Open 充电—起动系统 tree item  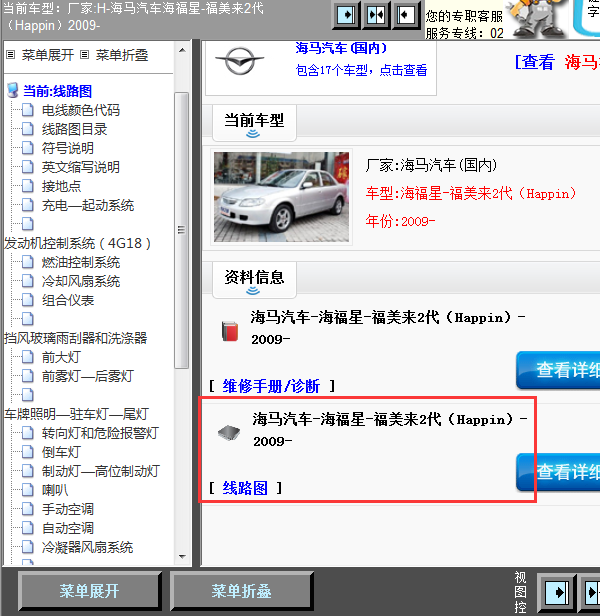88,205
